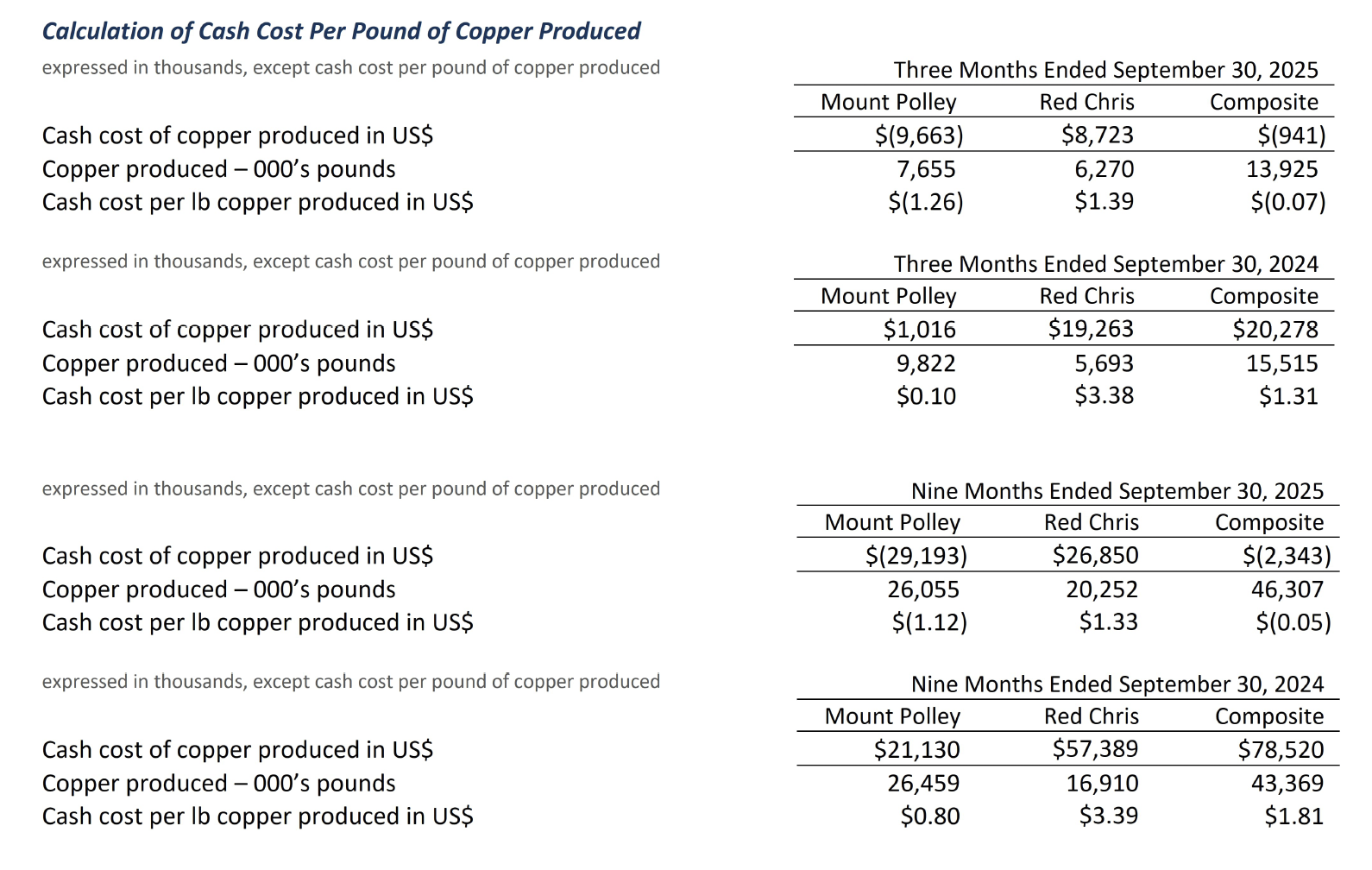Select the $57,389 Red Chris cash cost
This screenshot has width=1372, height=870.
pyautogui.click(x=1095, y=749)
